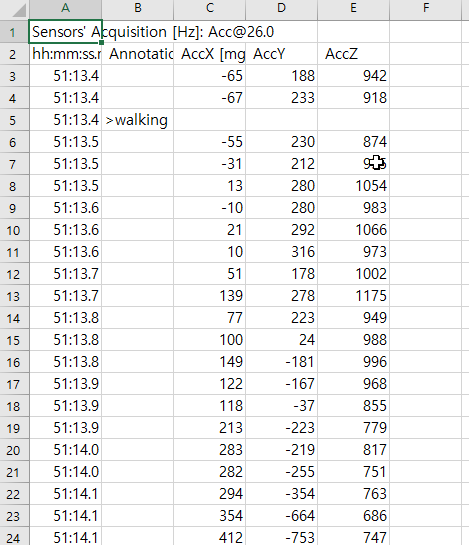Select row 5 header
Screen dimensions: 469x545
point(14,120)
